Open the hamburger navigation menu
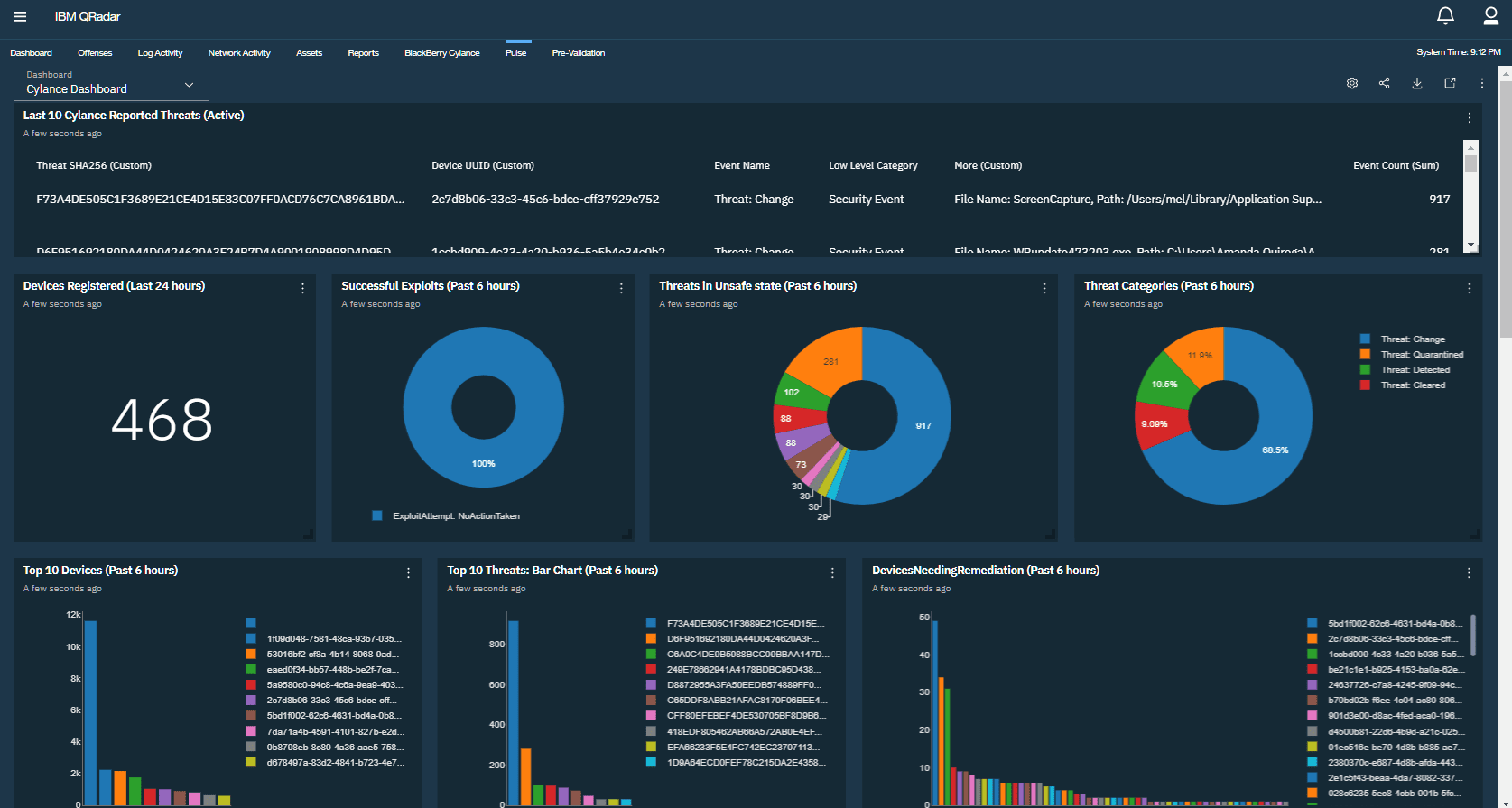This screenshot has height=808, width=1512. 20,16
